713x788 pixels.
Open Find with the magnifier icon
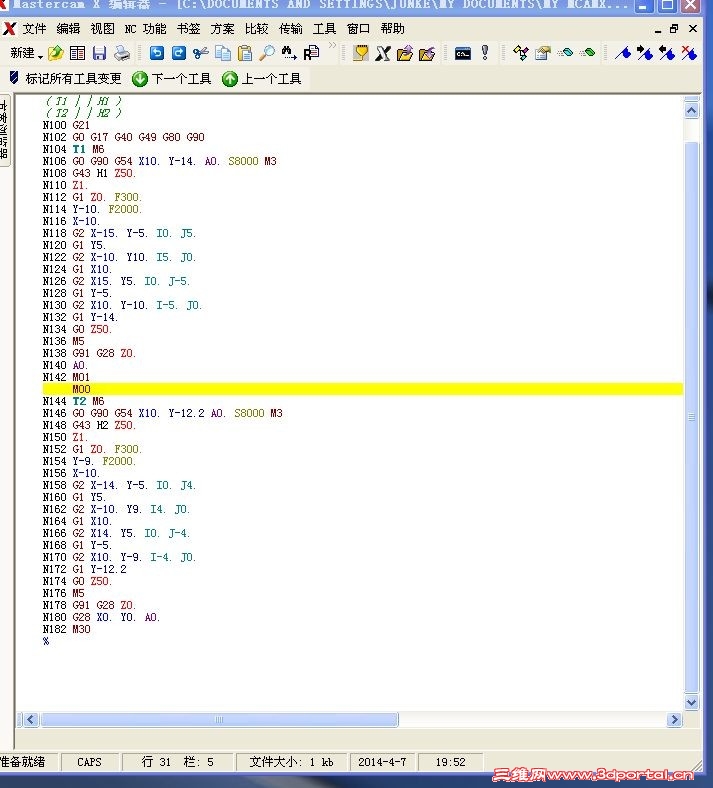click(x=266, y=53)
